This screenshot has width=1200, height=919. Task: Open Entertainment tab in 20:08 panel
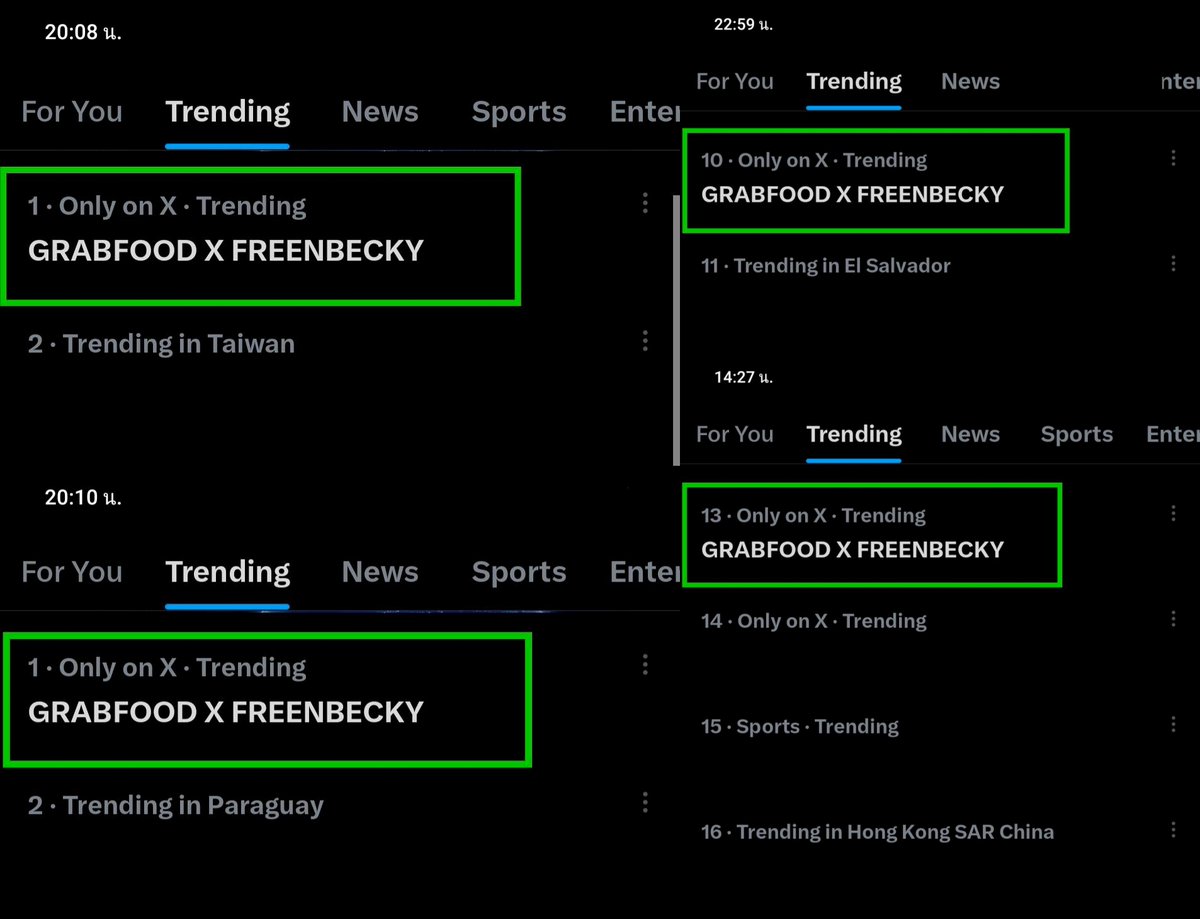point(645,112)
